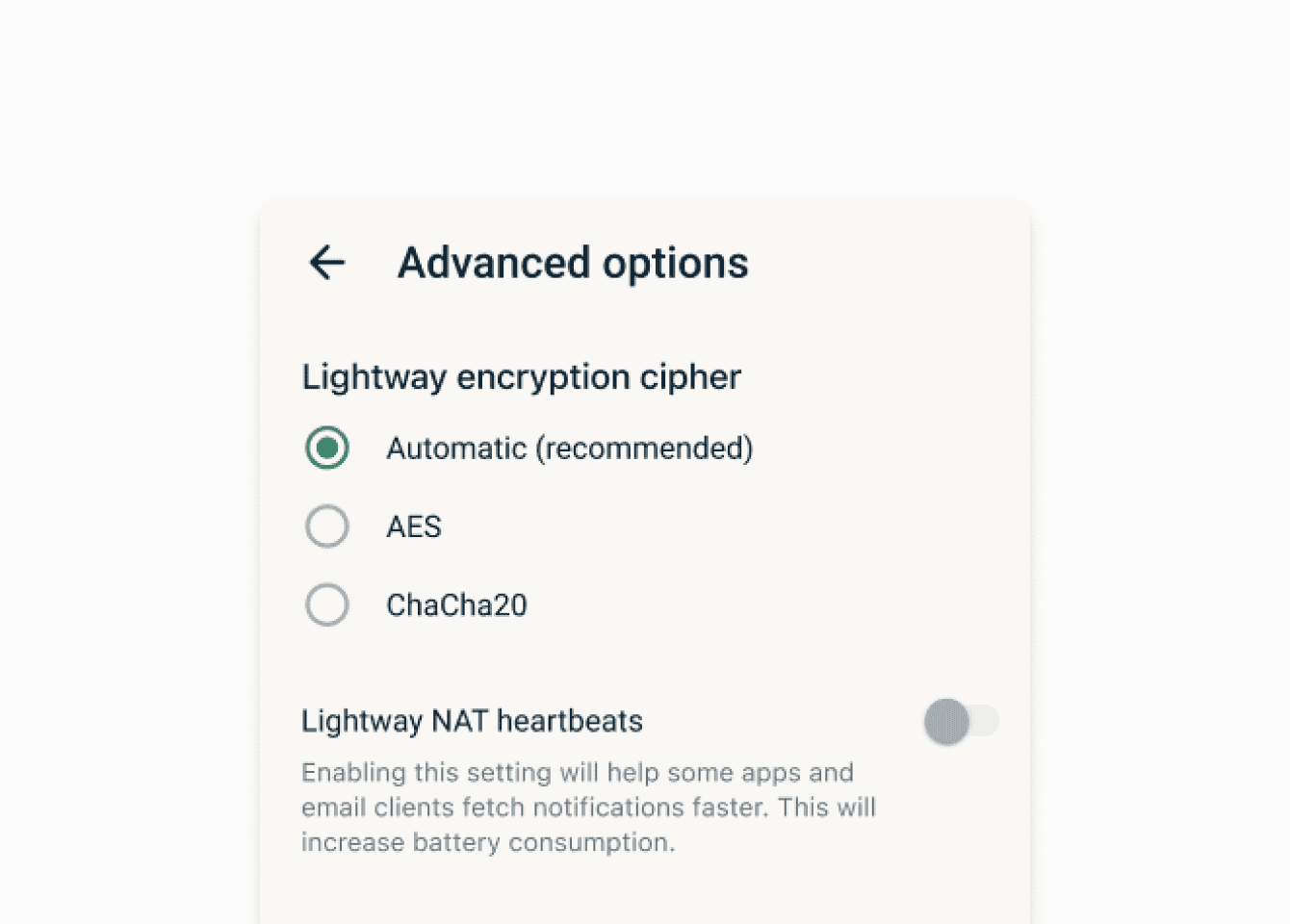Click the "Advanced options" page title
1290x924 pixels.
573,263
